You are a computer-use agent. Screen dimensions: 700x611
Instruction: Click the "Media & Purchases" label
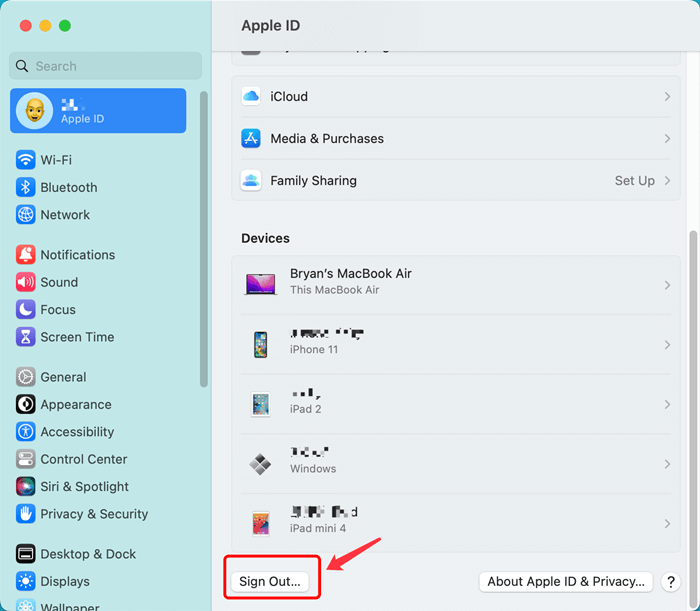pos(327,138)
